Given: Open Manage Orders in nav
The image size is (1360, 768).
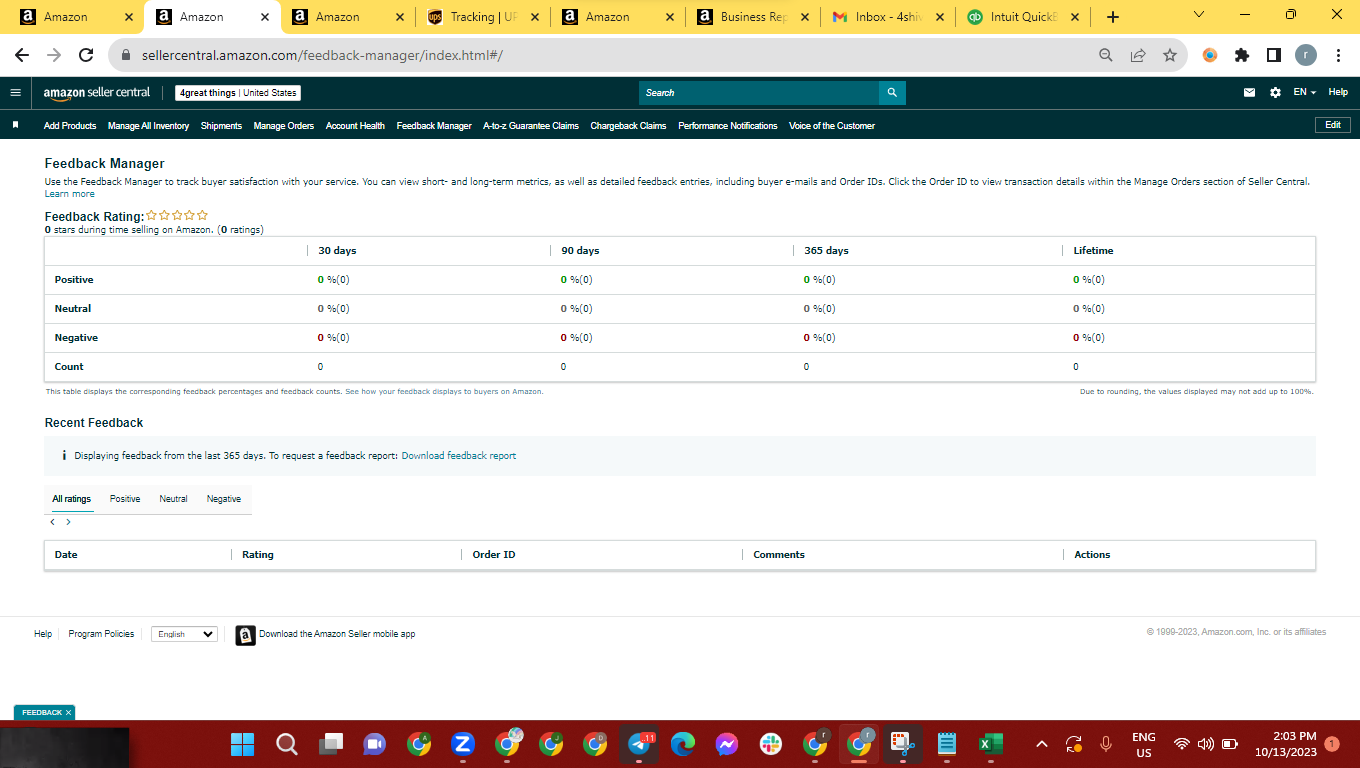Looking at the screenshot, I should 284,126.
